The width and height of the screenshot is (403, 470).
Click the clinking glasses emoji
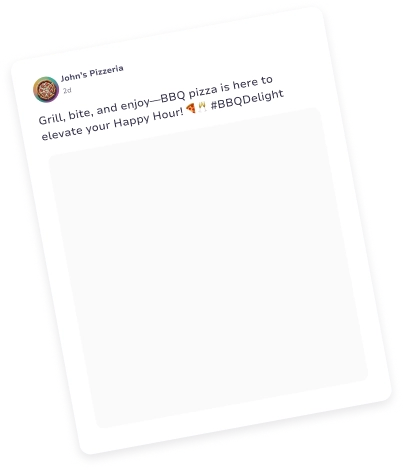[x=202, y=106]
